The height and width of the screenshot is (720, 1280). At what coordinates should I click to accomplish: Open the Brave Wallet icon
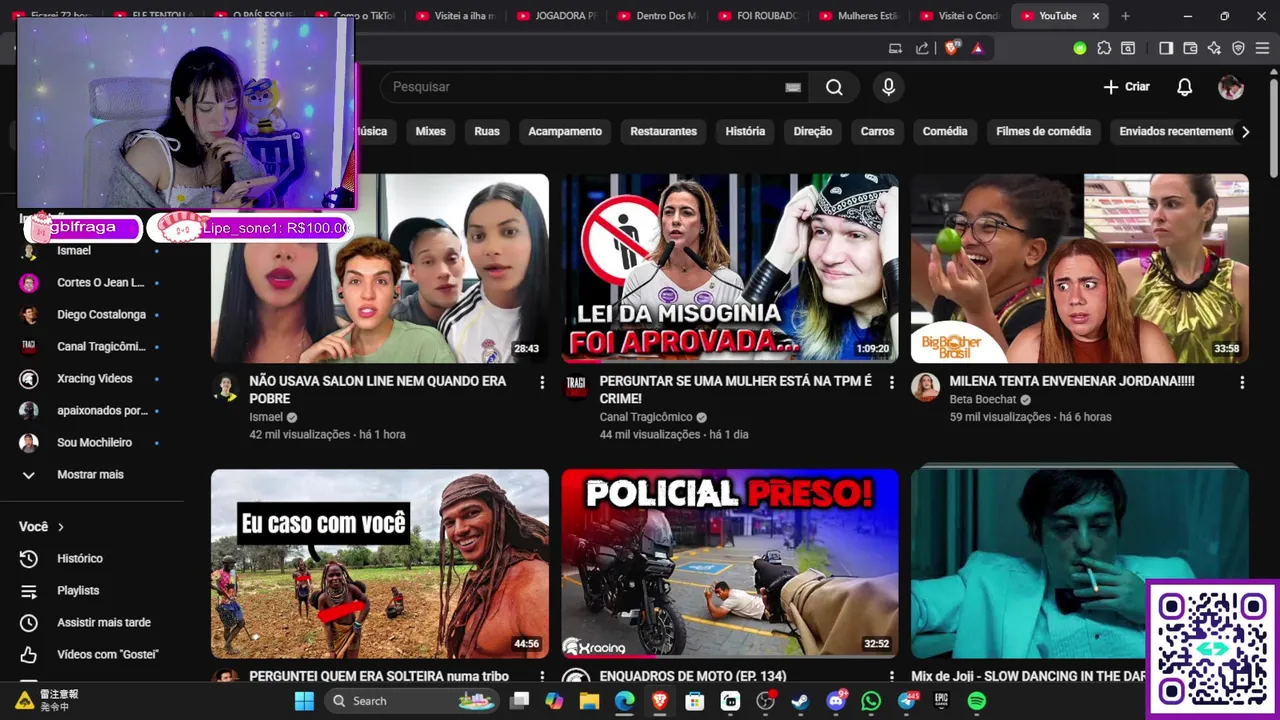tap(1190, 48)
